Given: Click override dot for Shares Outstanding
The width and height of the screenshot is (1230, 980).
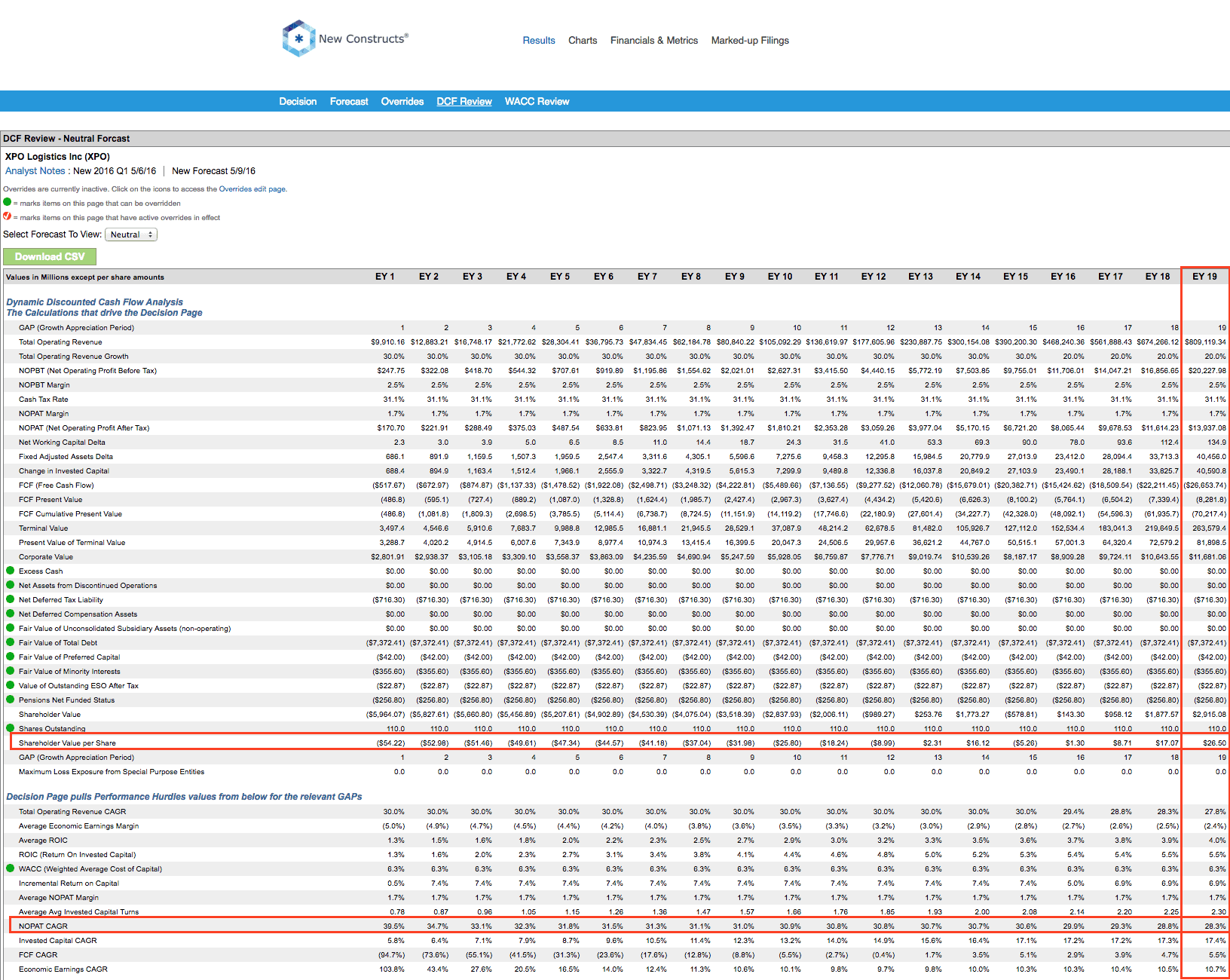Looking at the screenshot, I should point(11,728).
